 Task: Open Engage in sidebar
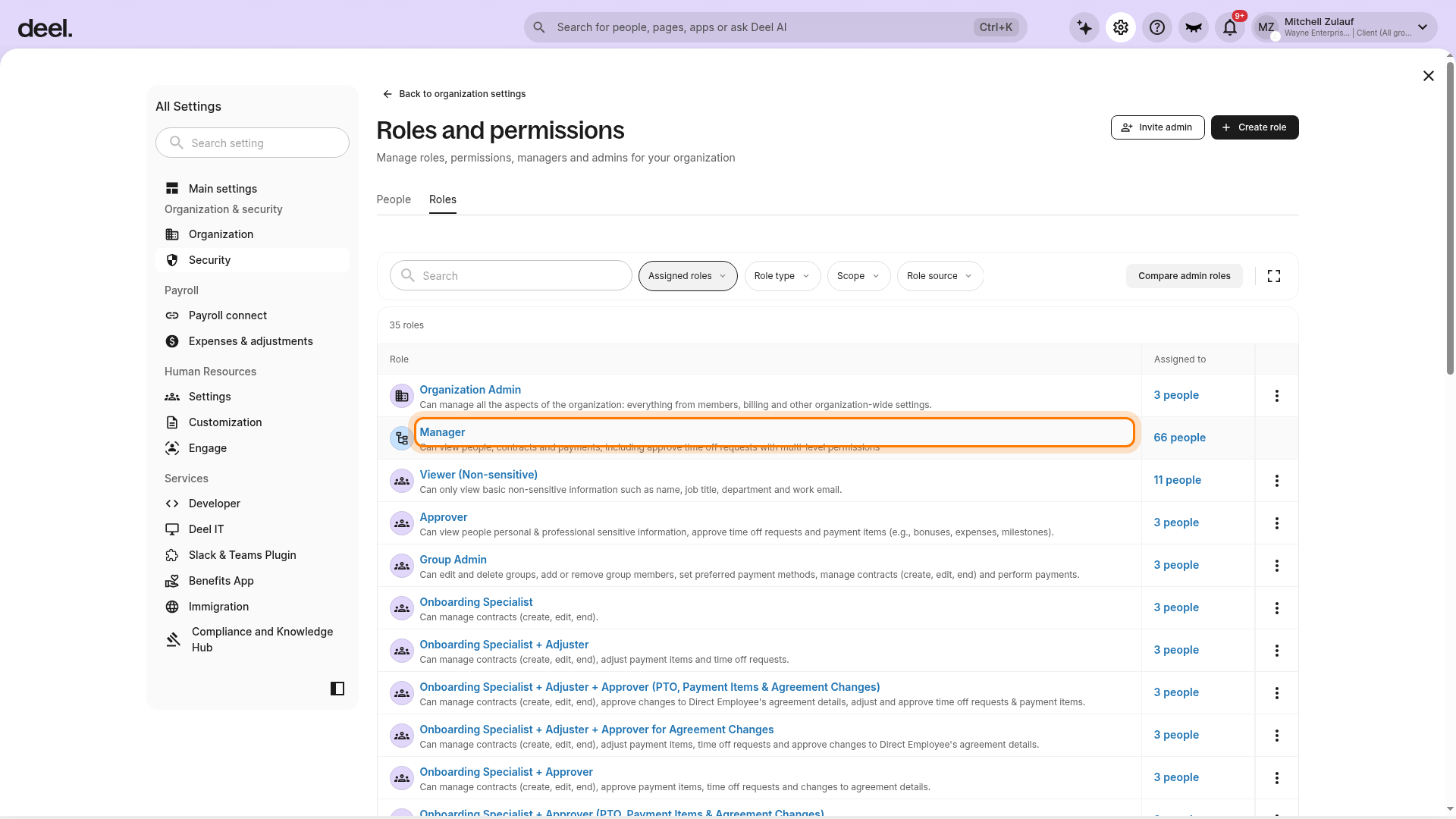[253, 448]
